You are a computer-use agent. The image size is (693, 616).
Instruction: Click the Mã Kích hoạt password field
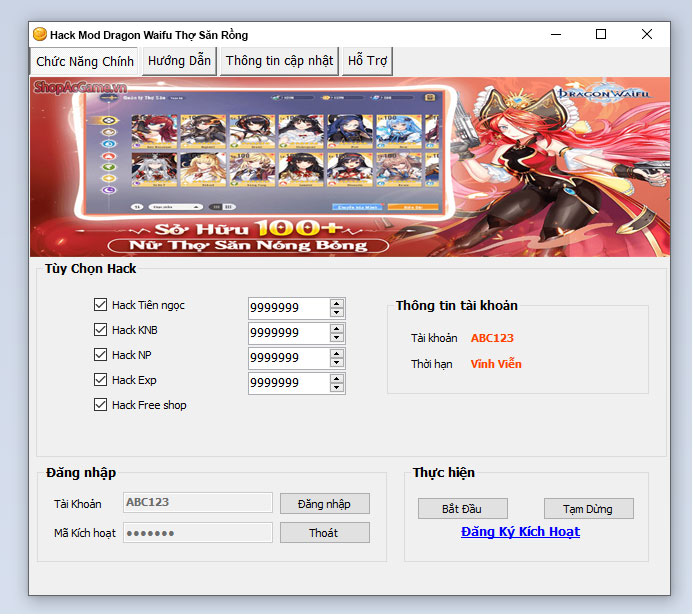pyautogui.click(x=198, y=533)
